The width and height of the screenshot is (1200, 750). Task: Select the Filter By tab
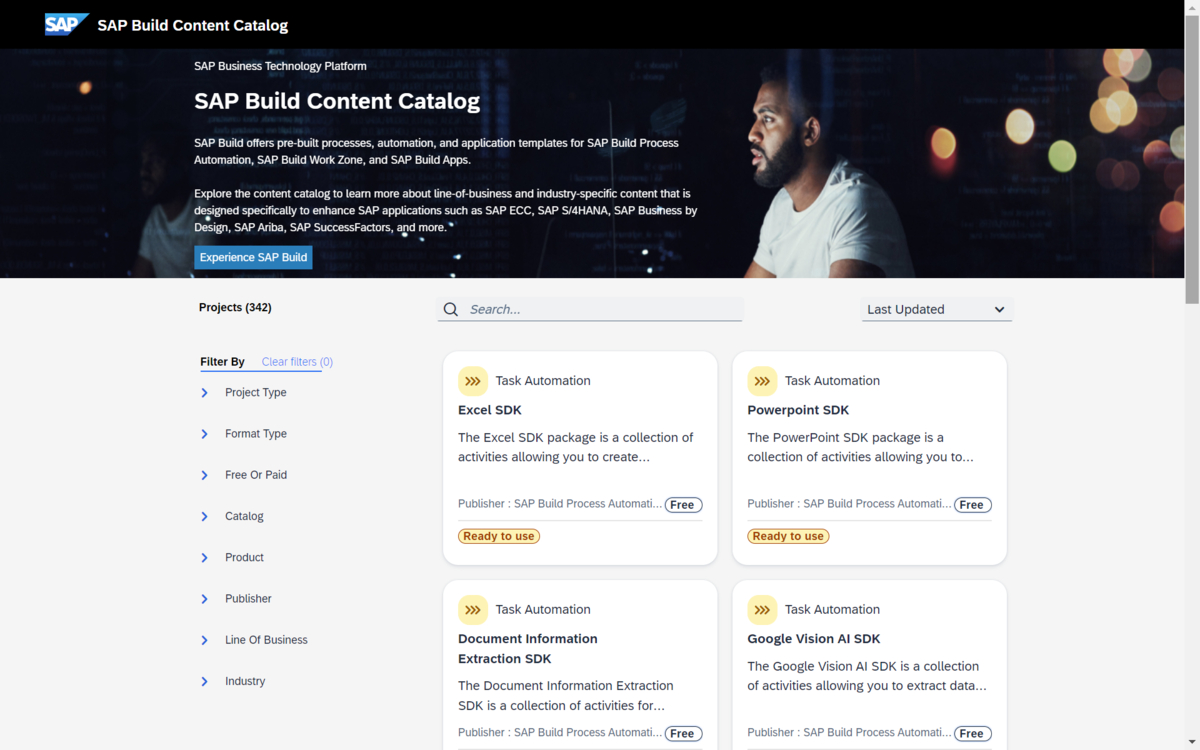[222, 362]
